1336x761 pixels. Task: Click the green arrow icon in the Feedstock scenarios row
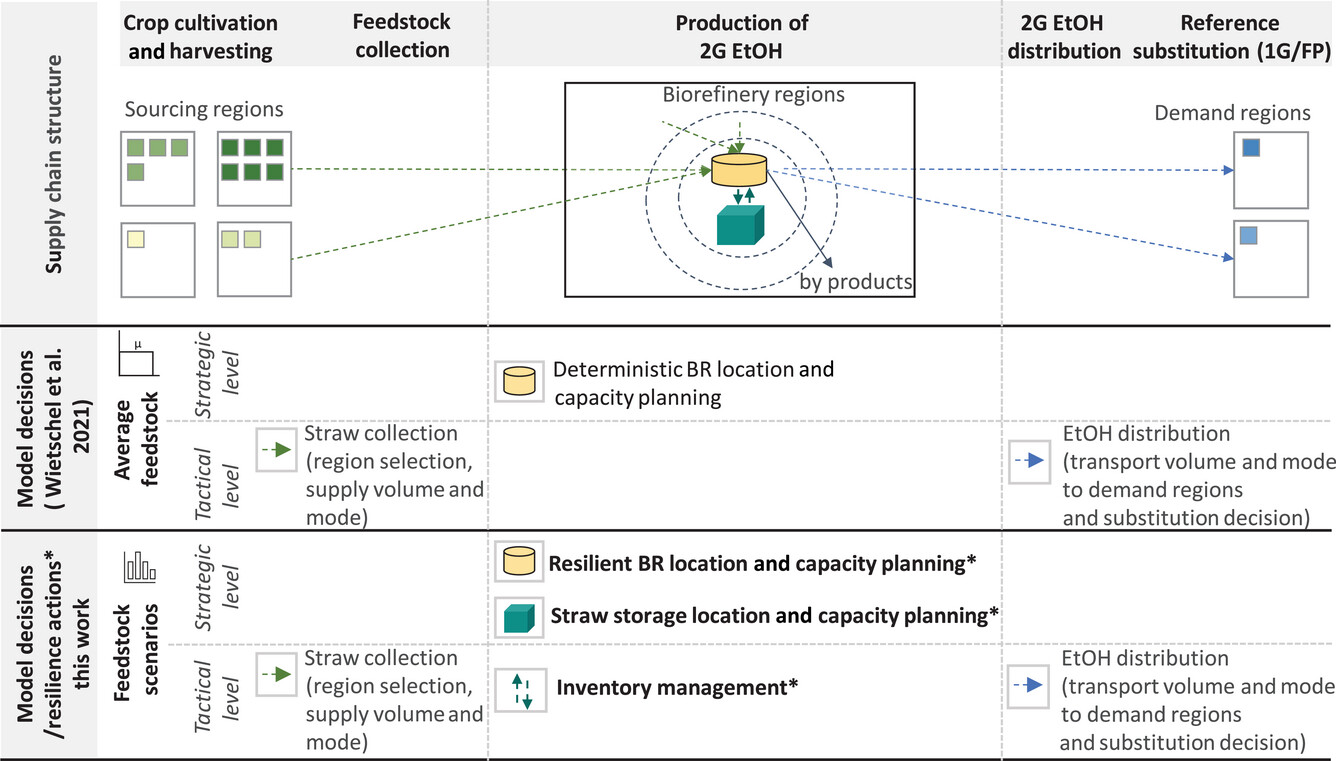point(274,674)
